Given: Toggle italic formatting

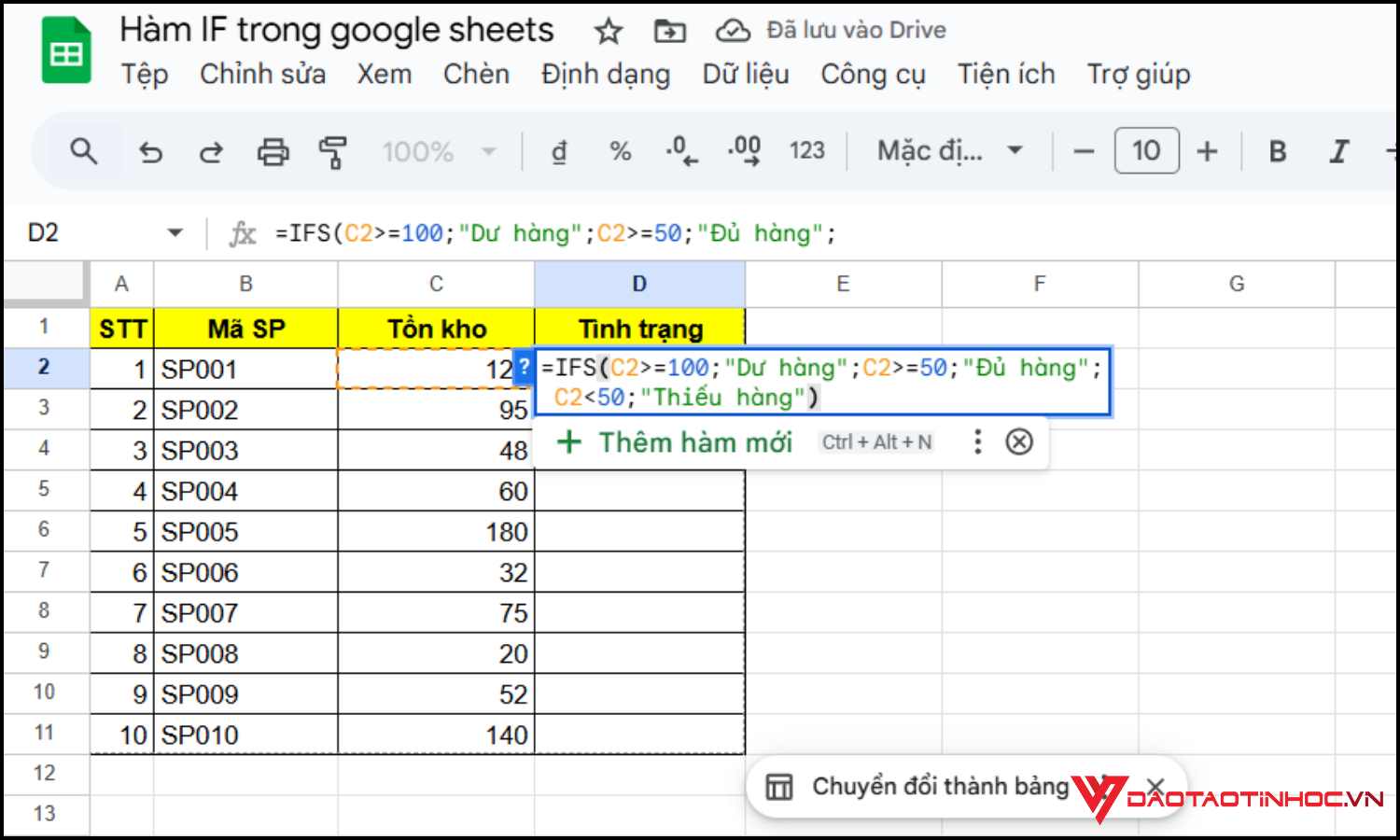Looking at the screenshot, I should click(x=1339, y=151).
